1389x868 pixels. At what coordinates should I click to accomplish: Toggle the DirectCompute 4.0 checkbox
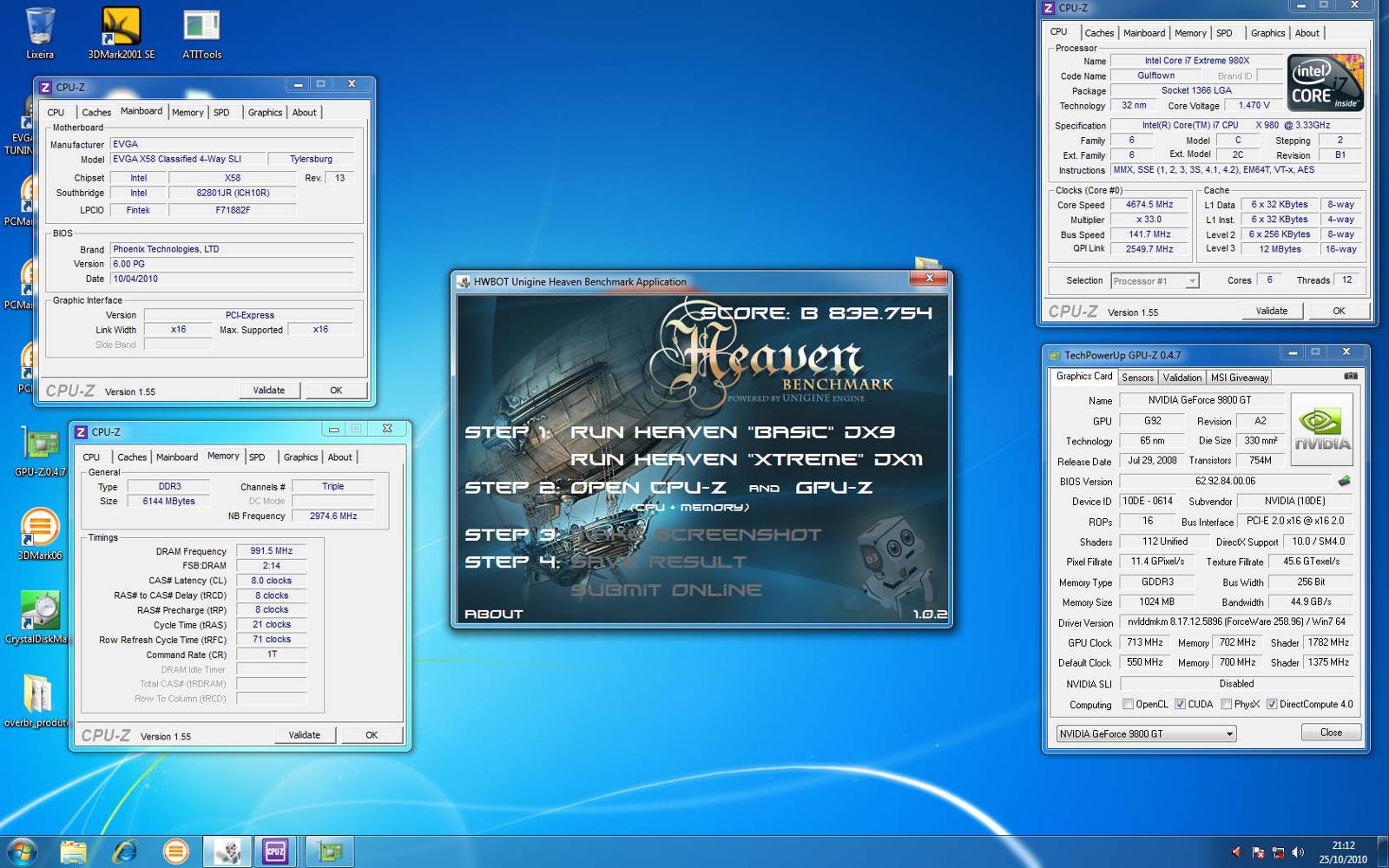click(x=1271, y=704)
